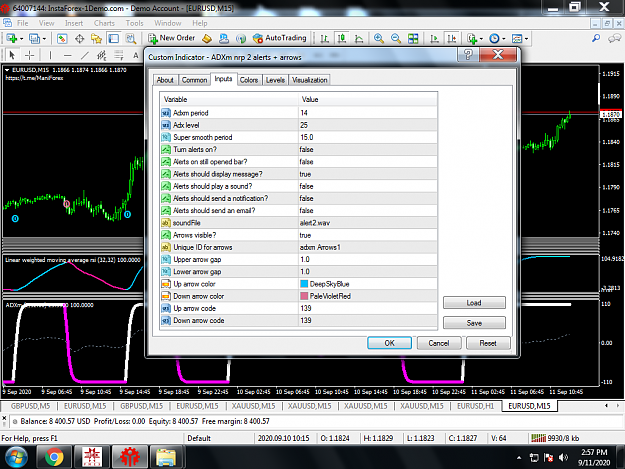The width and height of the screenshot is (625, 469).
Task: Expand the Indicators dropdown arrow
Action: click(481, 39)
